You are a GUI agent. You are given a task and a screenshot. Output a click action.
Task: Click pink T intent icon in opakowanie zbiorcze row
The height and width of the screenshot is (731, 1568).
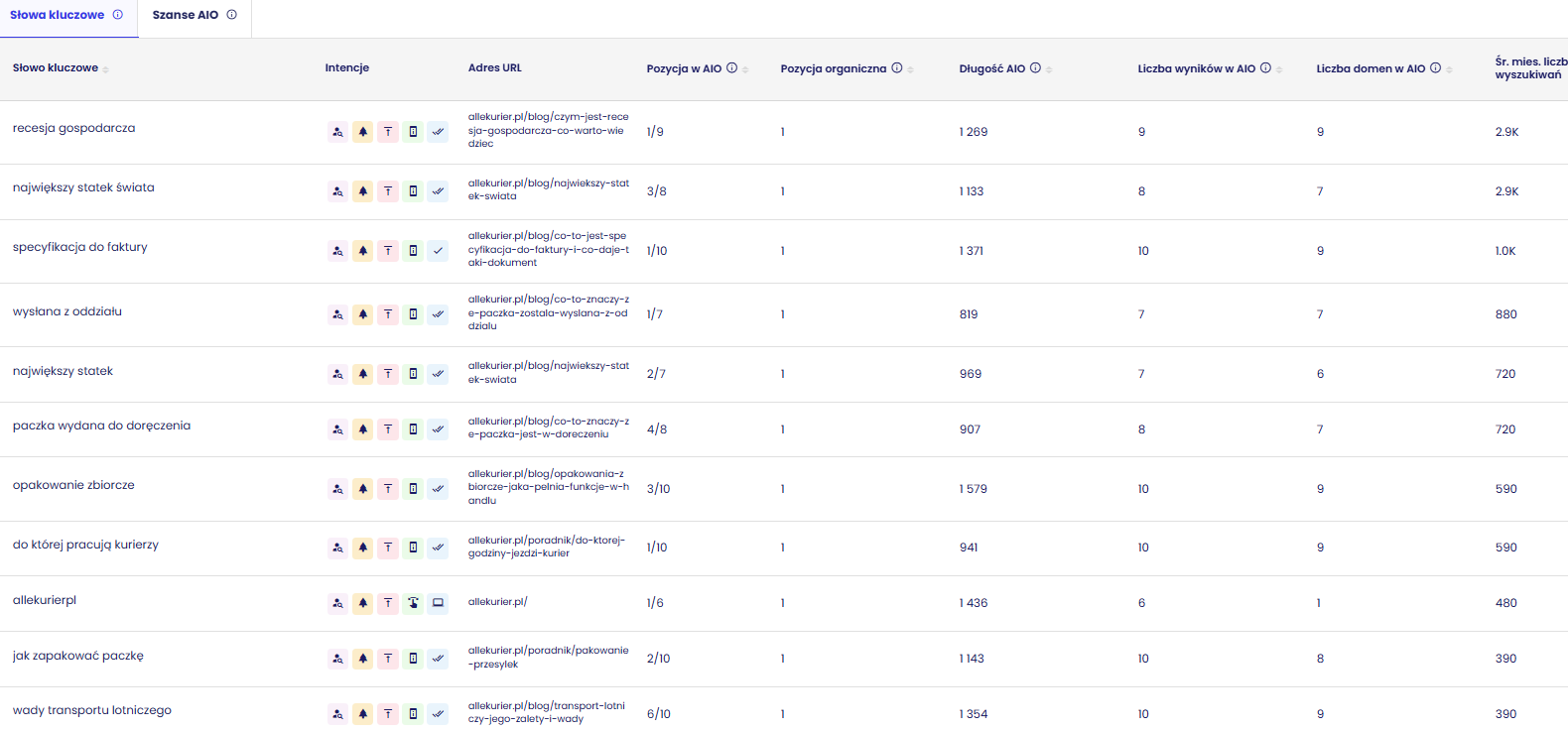(388, 489)
